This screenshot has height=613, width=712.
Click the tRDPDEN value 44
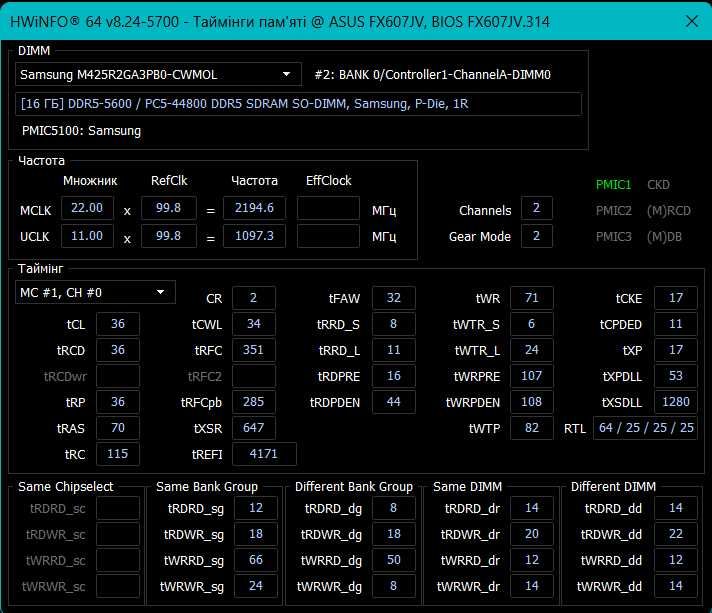[394, 402]
